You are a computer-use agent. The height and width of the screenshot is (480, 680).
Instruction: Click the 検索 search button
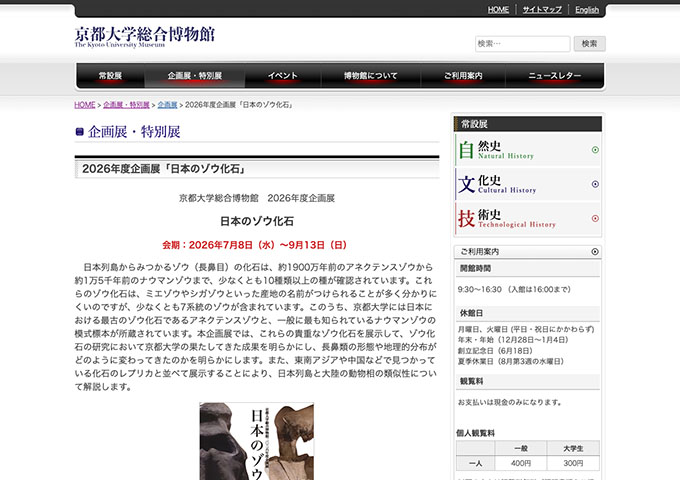pyautogui.click(x=589, y=44)
